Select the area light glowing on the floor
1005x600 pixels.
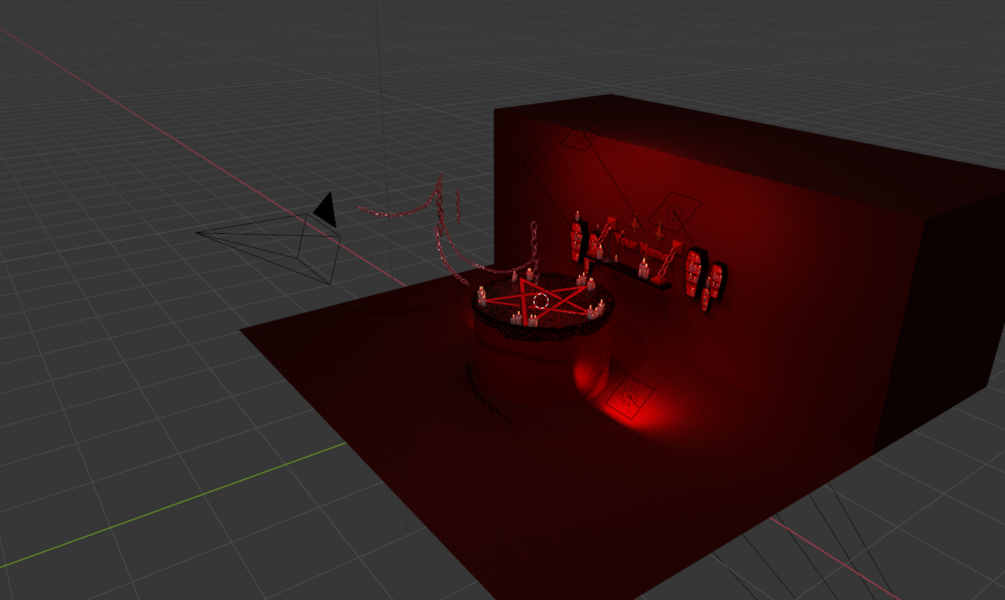coord(630,397)
